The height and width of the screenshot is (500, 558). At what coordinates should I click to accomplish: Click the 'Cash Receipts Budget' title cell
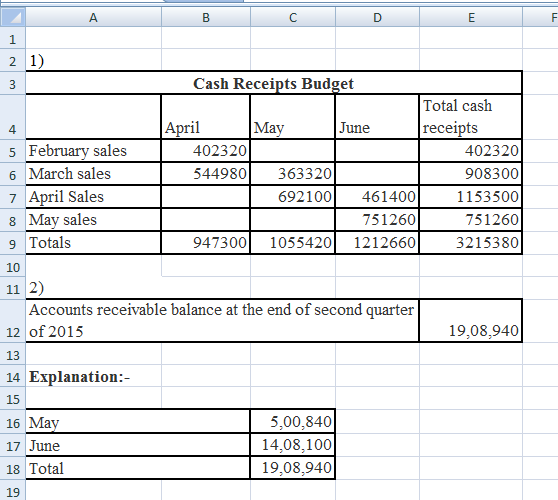[x=274, y=83]
